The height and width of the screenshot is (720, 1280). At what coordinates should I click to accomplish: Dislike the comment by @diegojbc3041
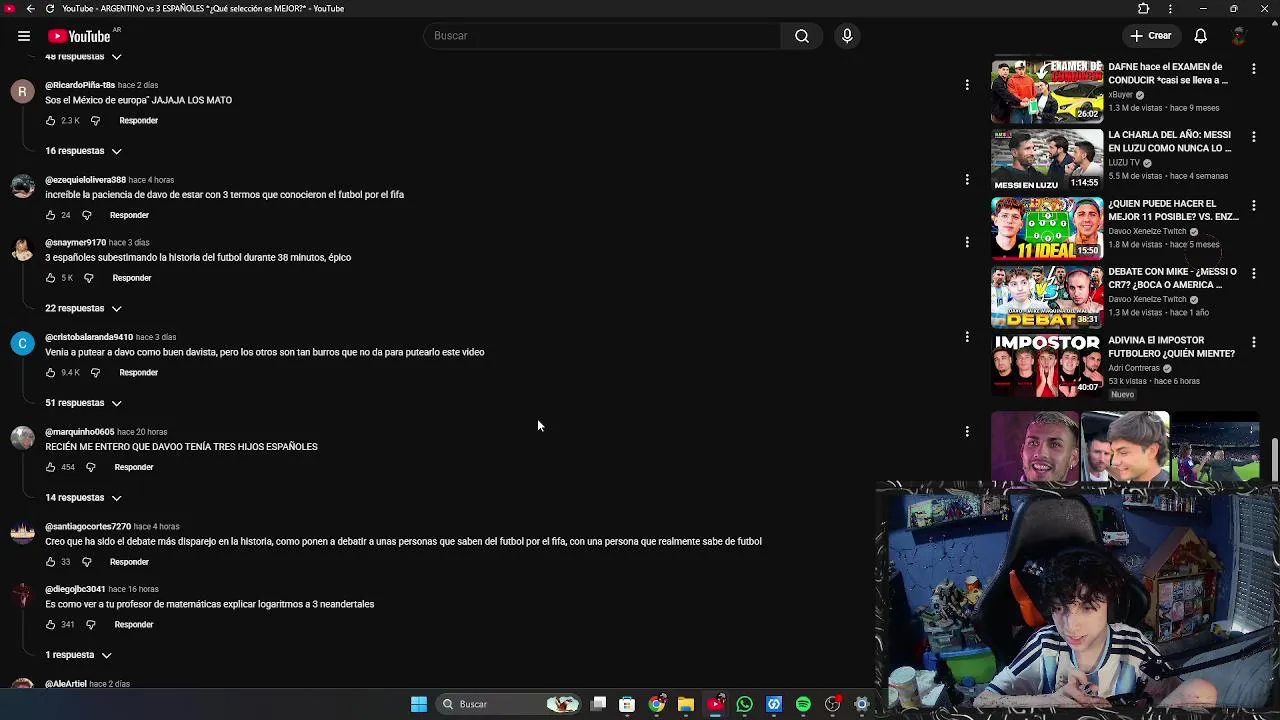click(90, 625)
